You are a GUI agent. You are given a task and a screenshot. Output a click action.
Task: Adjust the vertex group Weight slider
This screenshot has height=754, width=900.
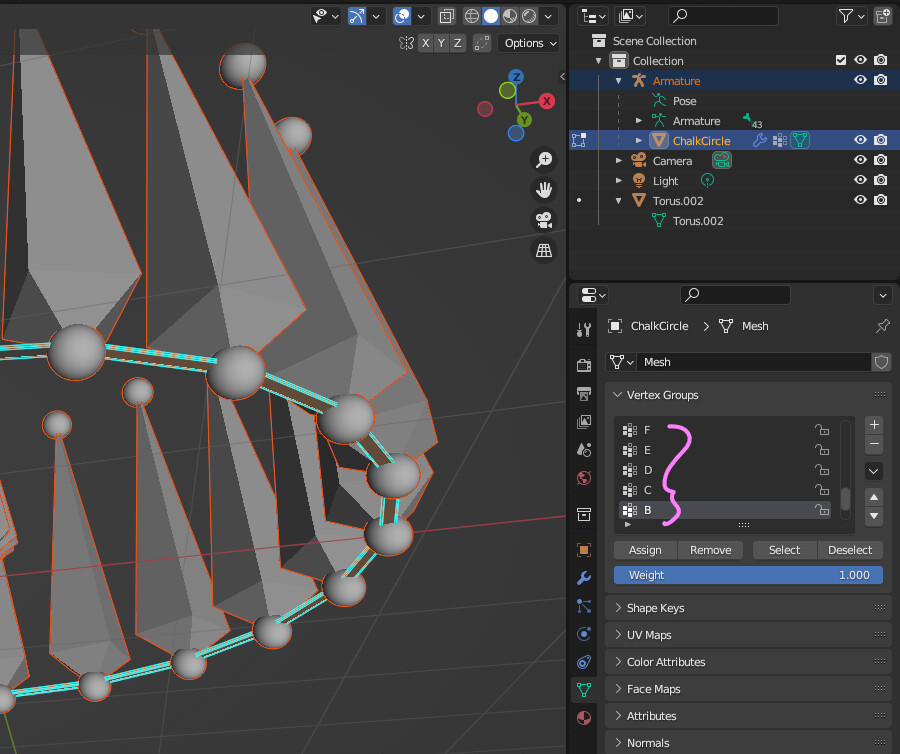(x=748, y=574)
